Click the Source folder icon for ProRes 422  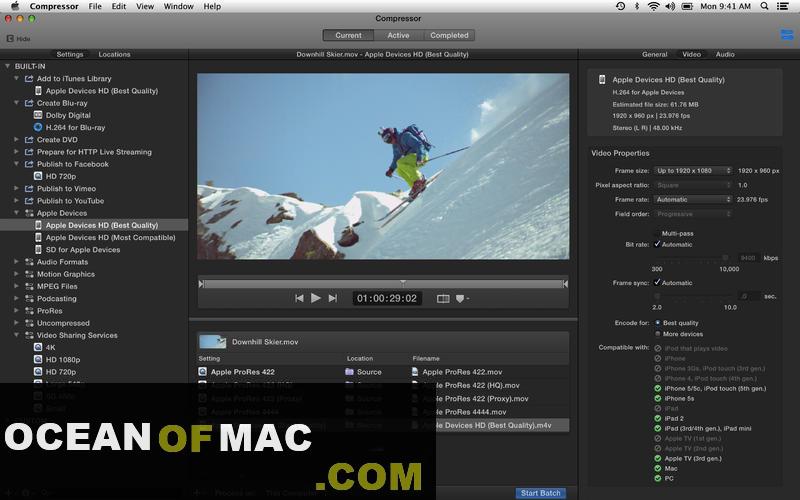349,372
